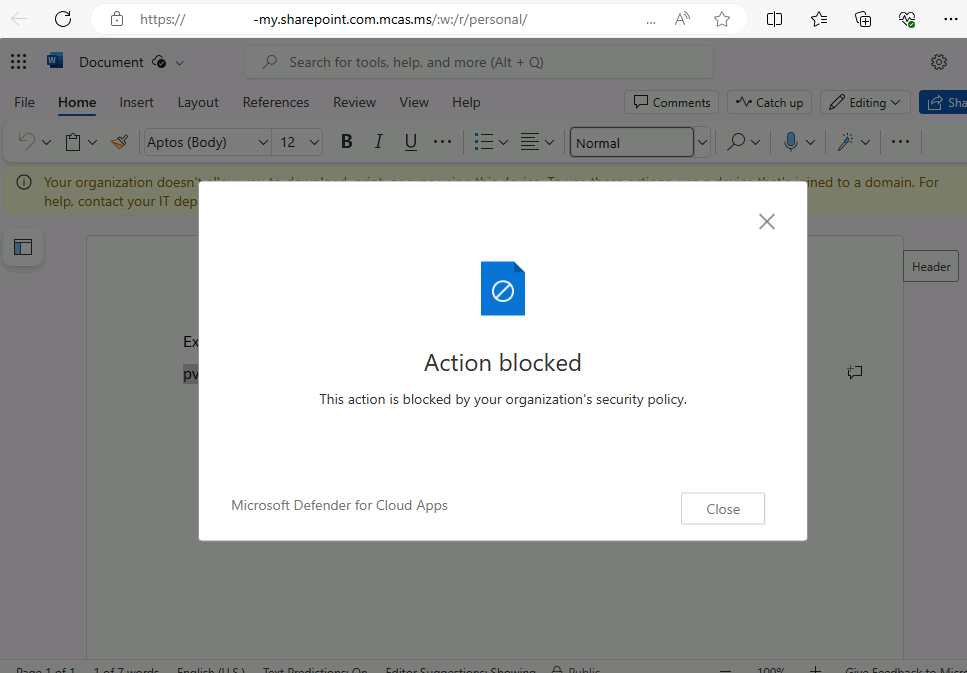The width and height of the screenshot is (967, 673).
Task: Click the Normal style box
Action: [x=632, y=142]
